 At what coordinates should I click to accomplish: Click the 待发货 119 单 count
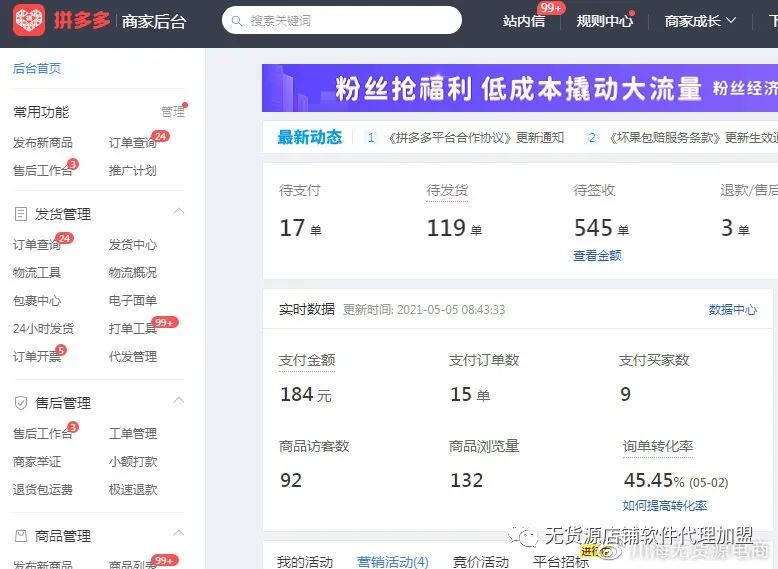point(454,228)
